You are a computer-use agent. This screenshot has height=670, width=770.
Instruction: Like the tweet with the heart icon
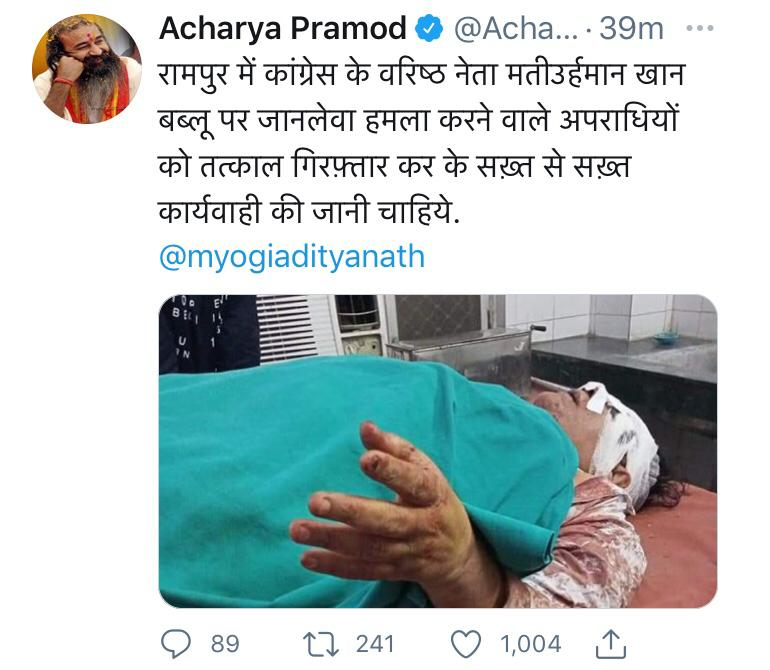point(466,644)
